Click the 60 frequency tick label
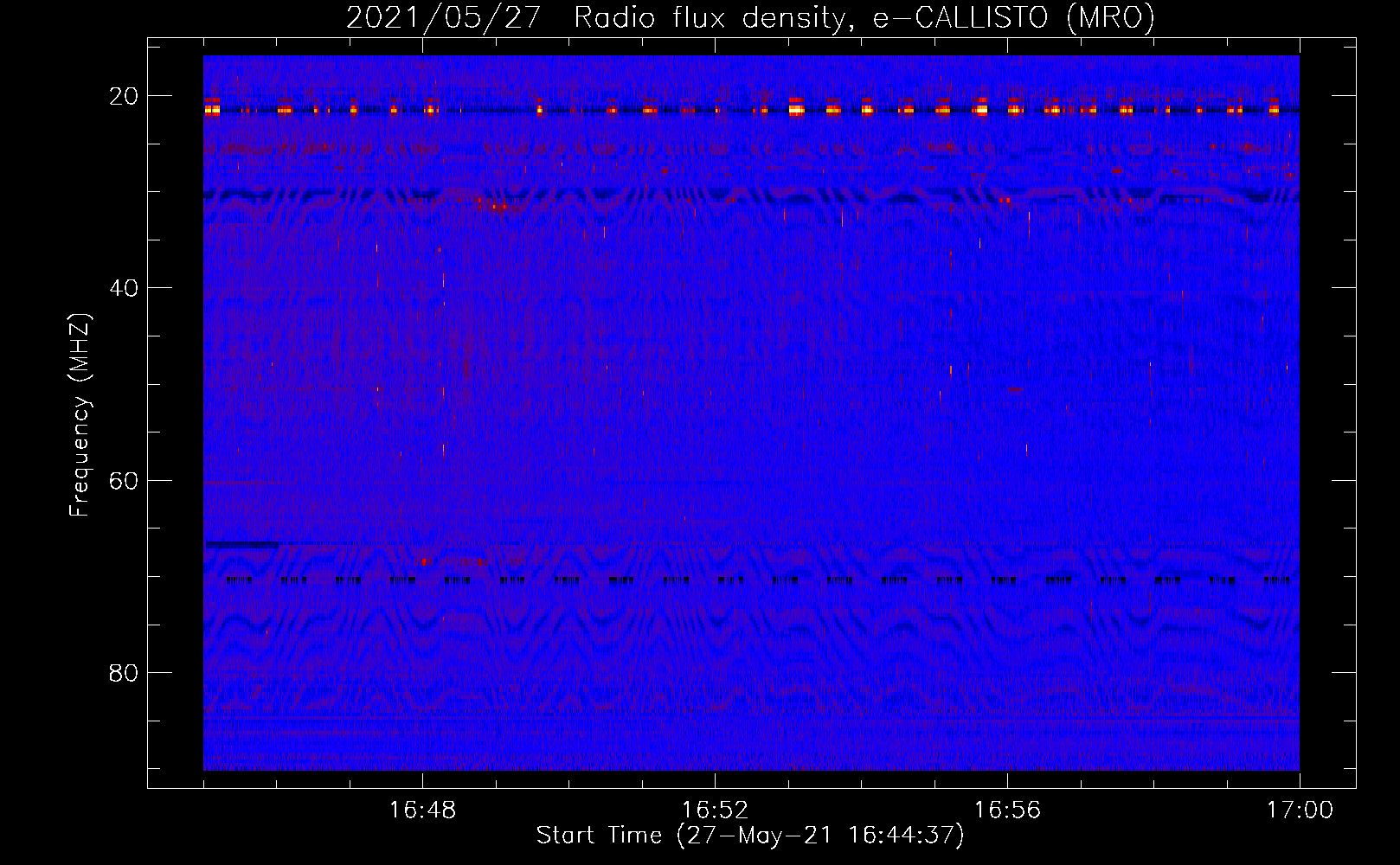The height and width of the screenshot is (865, 1400). pos(124,480)
